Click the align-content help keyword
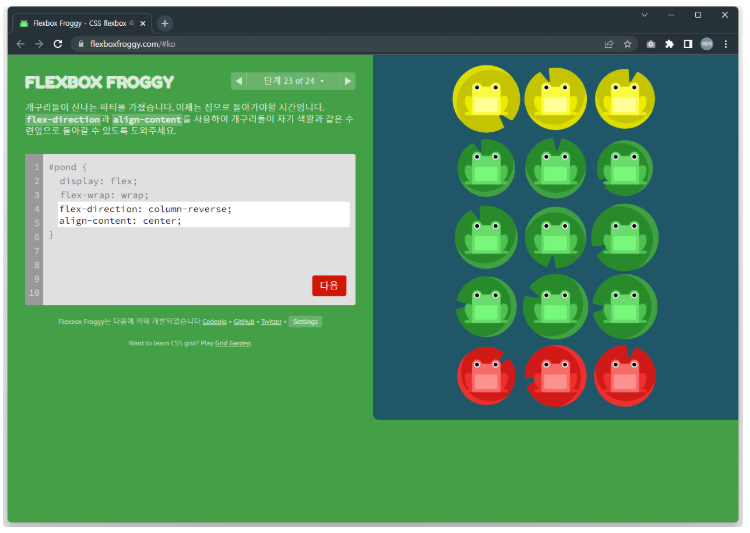The height and width of the screenshot is (533, 750). click(x=147, y=120)
